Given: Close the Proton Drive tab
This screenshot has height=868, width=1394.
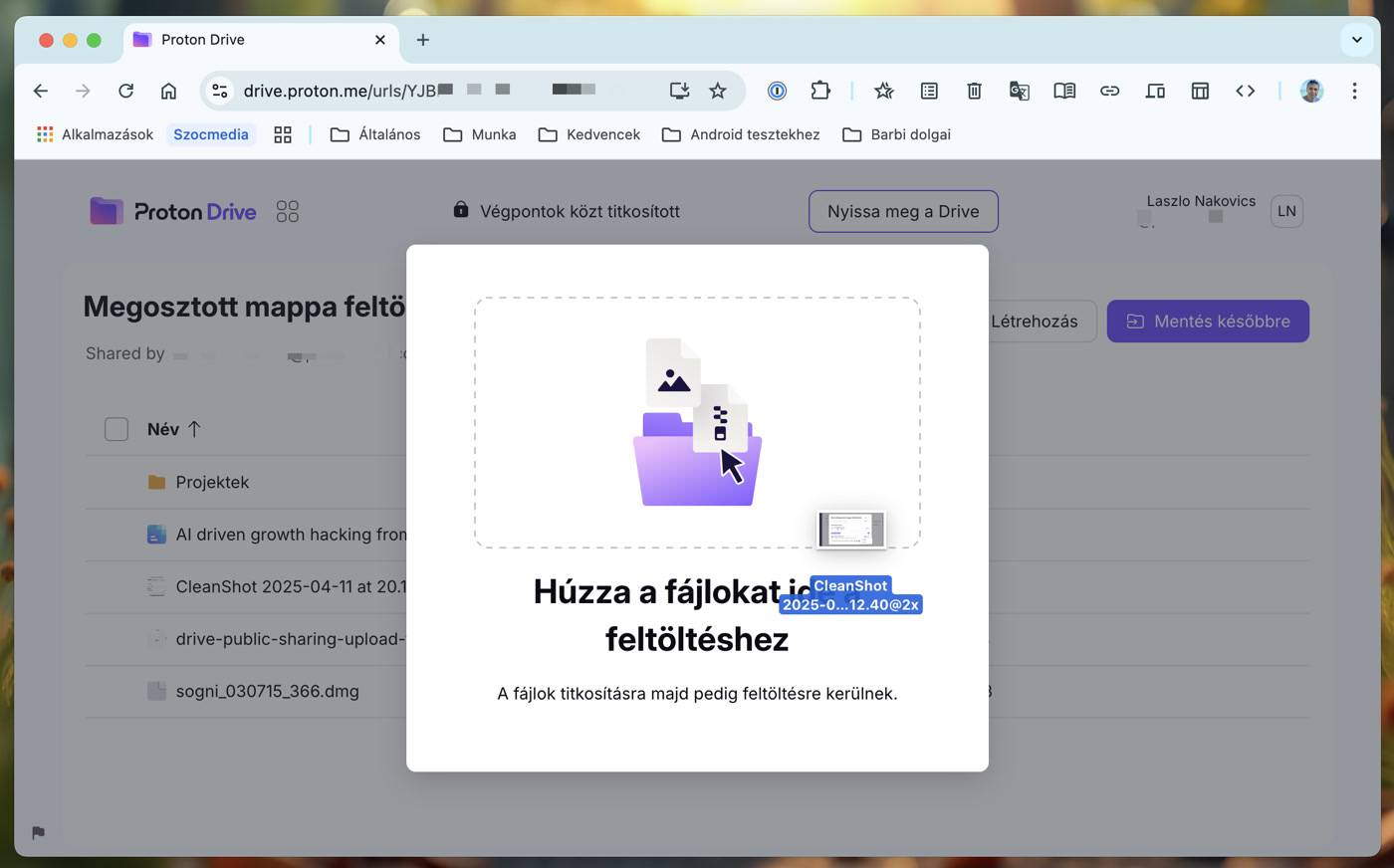Looking at the screenshot, I should point(380,40).
